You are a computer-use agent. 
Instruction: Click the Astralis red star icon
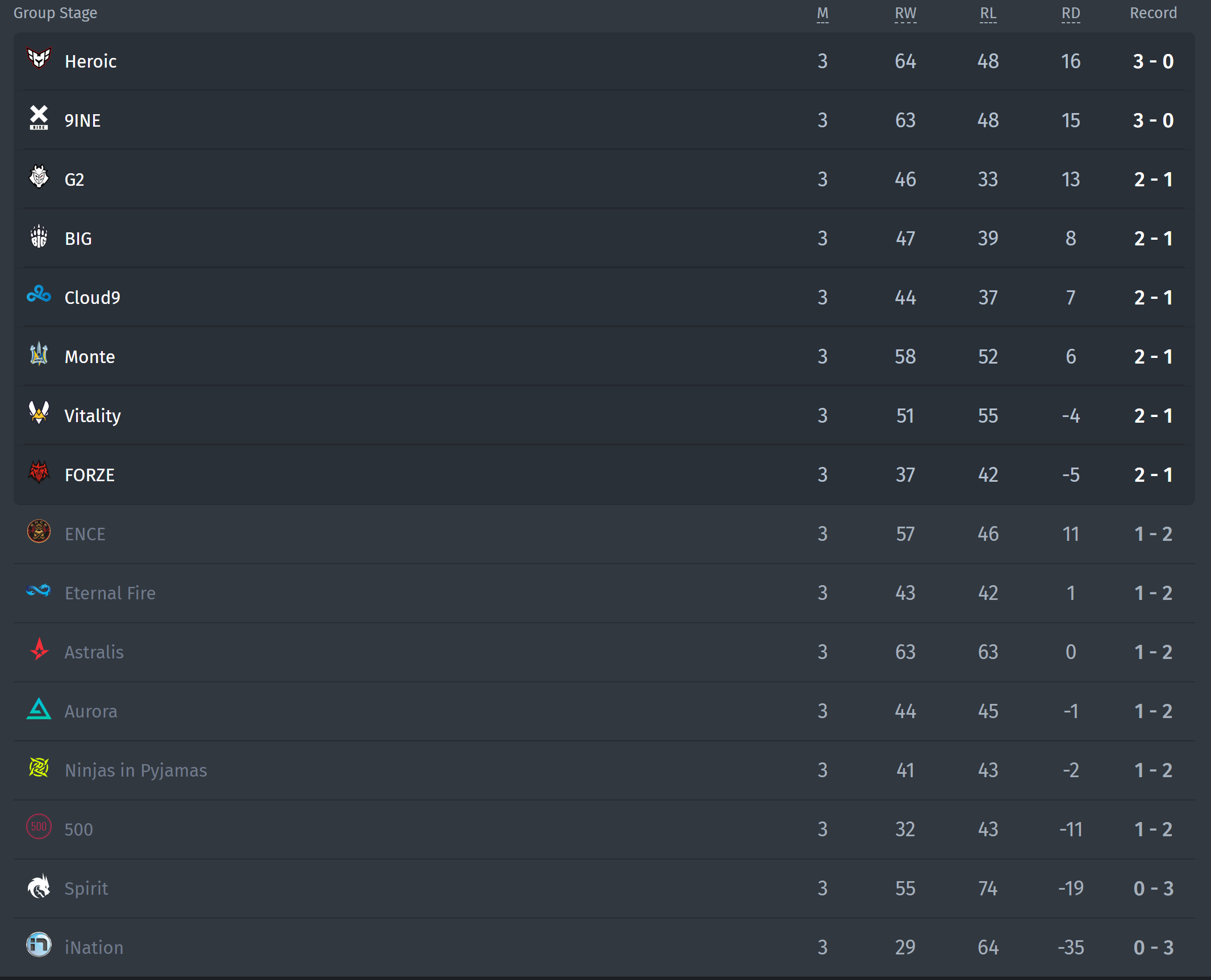pos(39,649)
